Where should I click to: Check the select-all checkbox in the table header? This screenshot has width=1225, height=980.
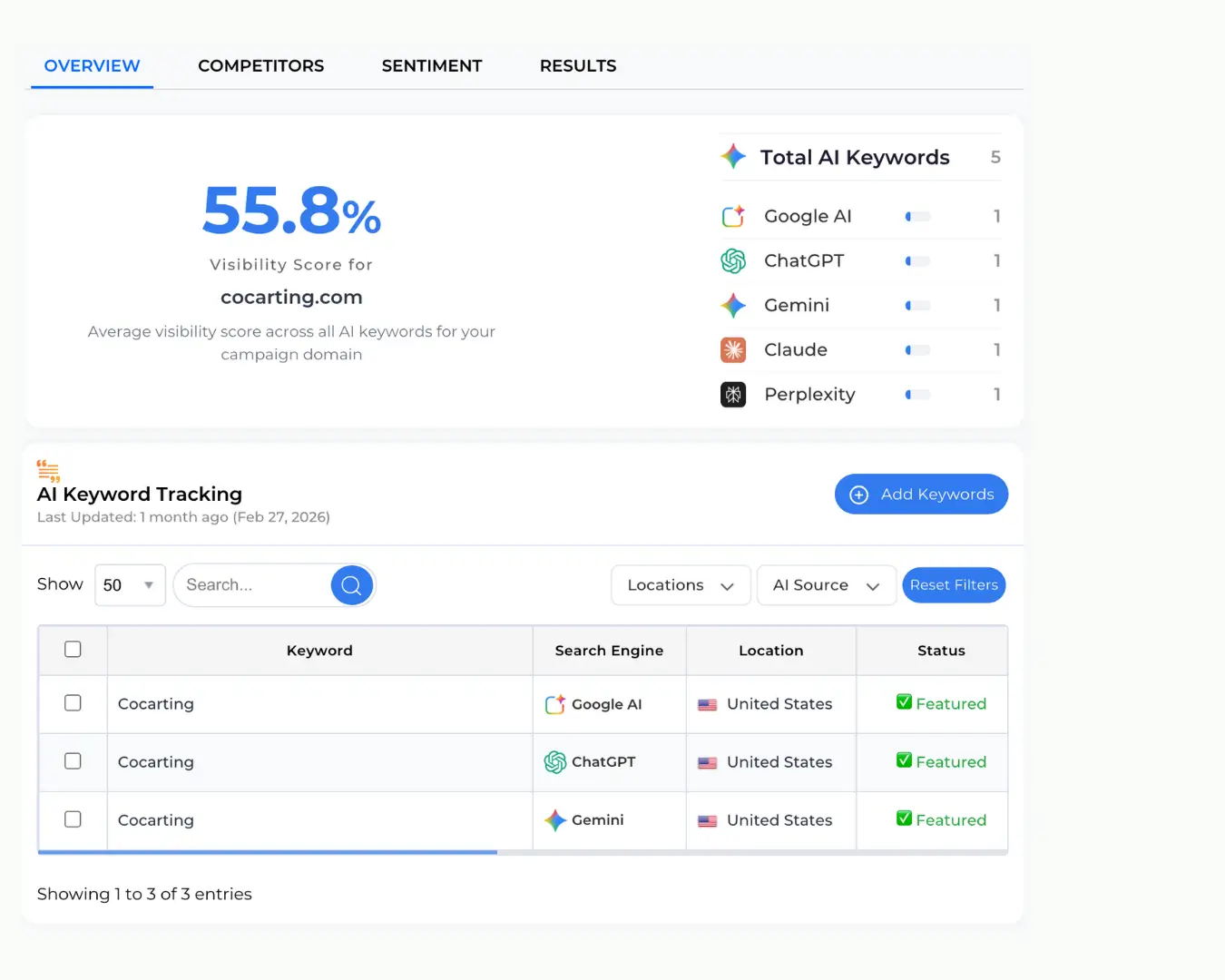[x=72, y=650]
